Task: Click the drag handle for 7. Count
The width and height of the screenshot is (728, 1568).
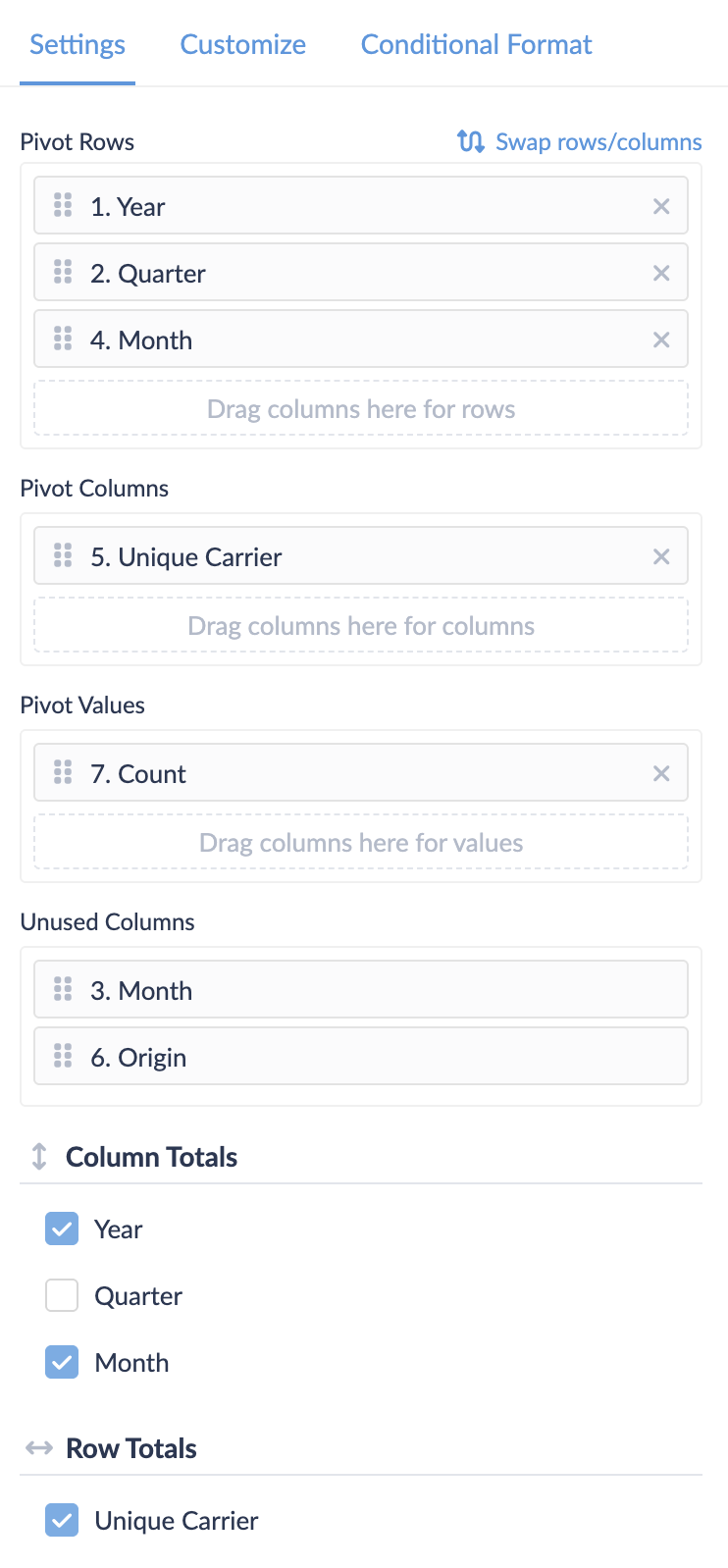Action: point(63,773)
